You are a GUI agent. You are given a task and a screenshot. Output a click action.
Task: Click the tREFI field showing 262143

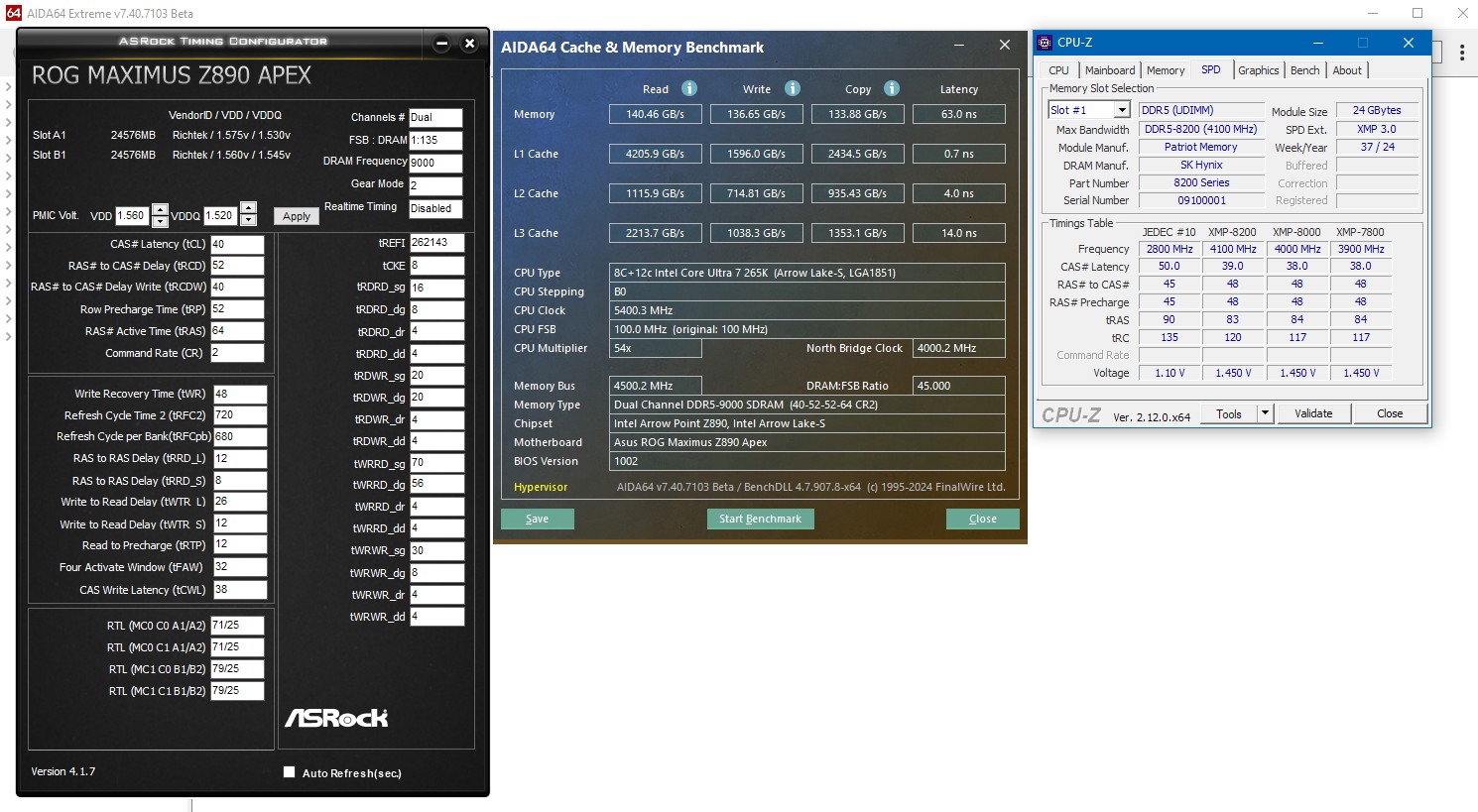(x=436, y=243)
